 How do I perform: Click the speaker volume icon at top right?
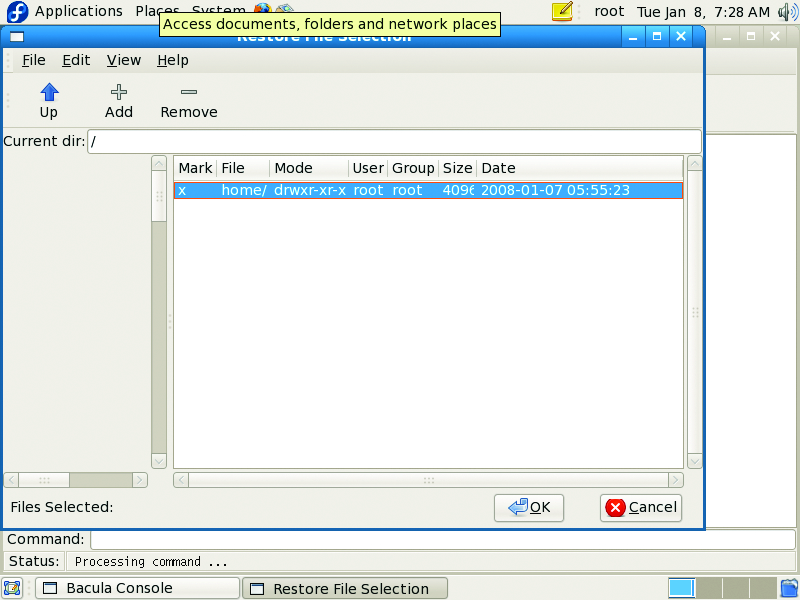[789, 11]
